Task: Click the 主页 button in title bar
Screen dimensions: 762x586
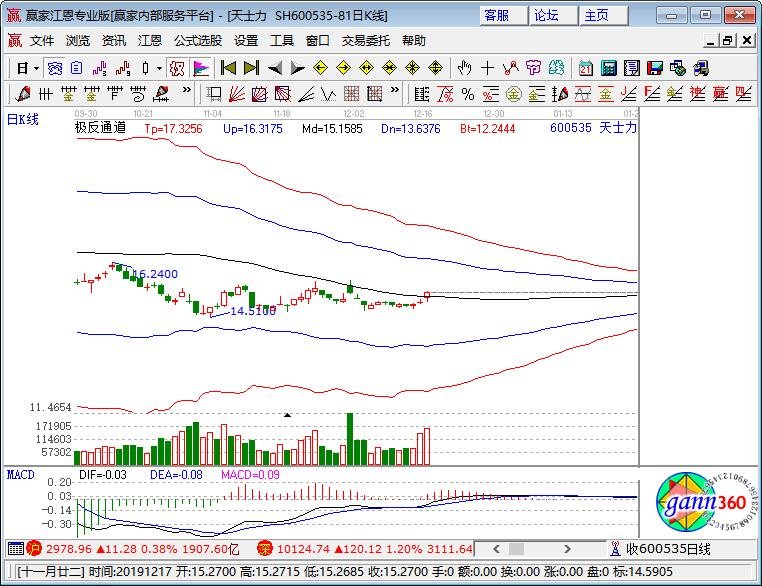Action: point(604,16)
